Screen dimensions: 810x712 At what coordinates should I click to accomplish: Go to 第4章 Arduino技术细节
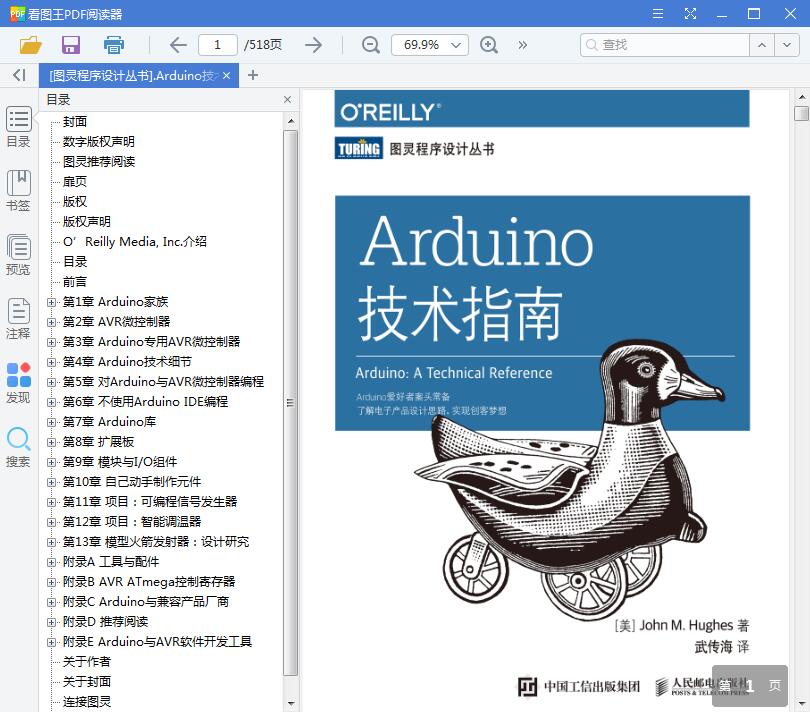(127, 362)
